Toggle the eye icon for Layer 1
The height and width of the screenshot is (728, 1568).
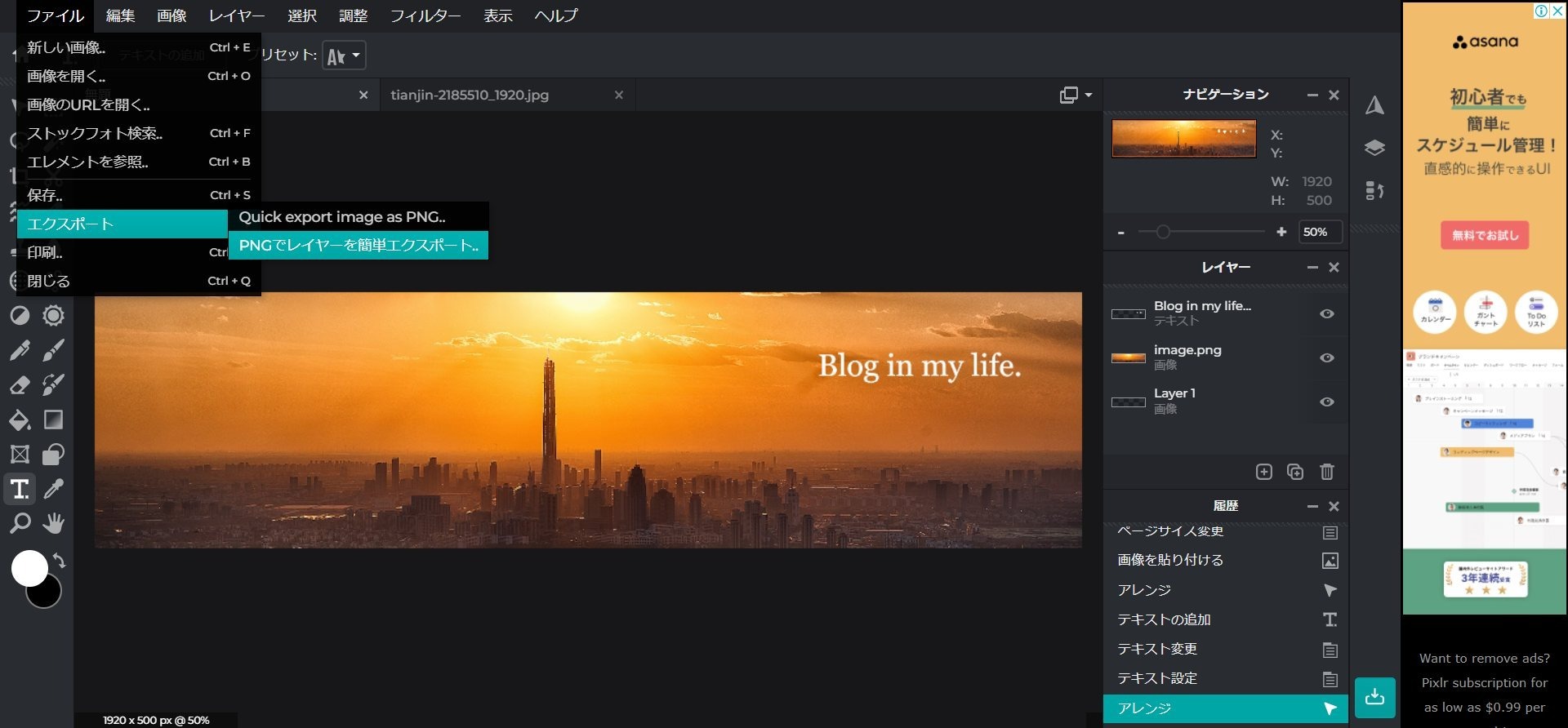(x=1327, y=402)
